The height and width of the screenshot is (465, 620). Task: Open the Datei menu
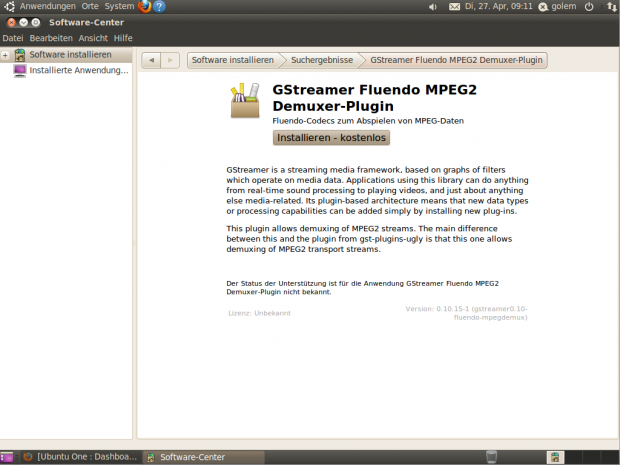(13, 37)
